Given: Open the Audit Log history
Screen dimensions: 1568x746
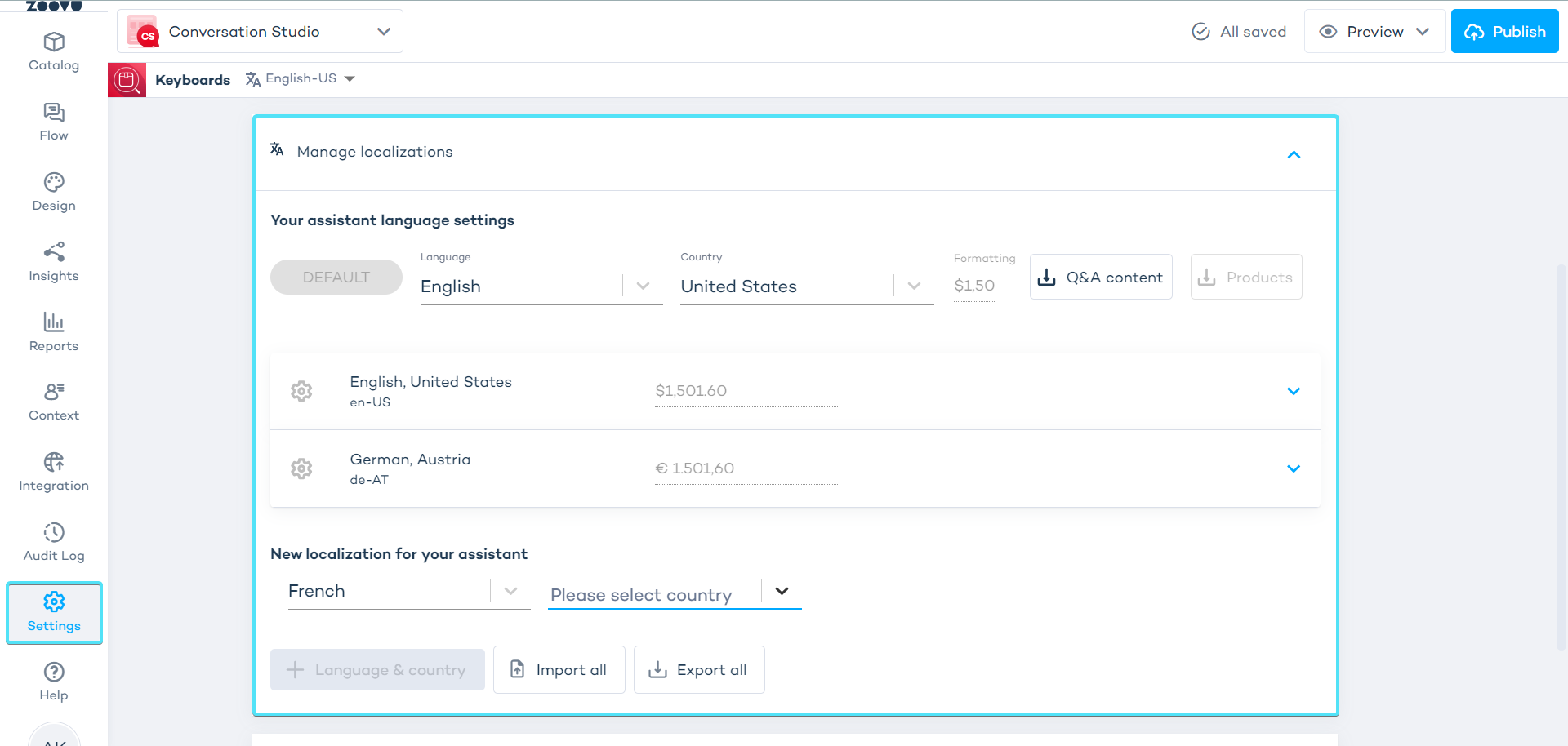Looking at the screenshot, I should pos(54,543).
